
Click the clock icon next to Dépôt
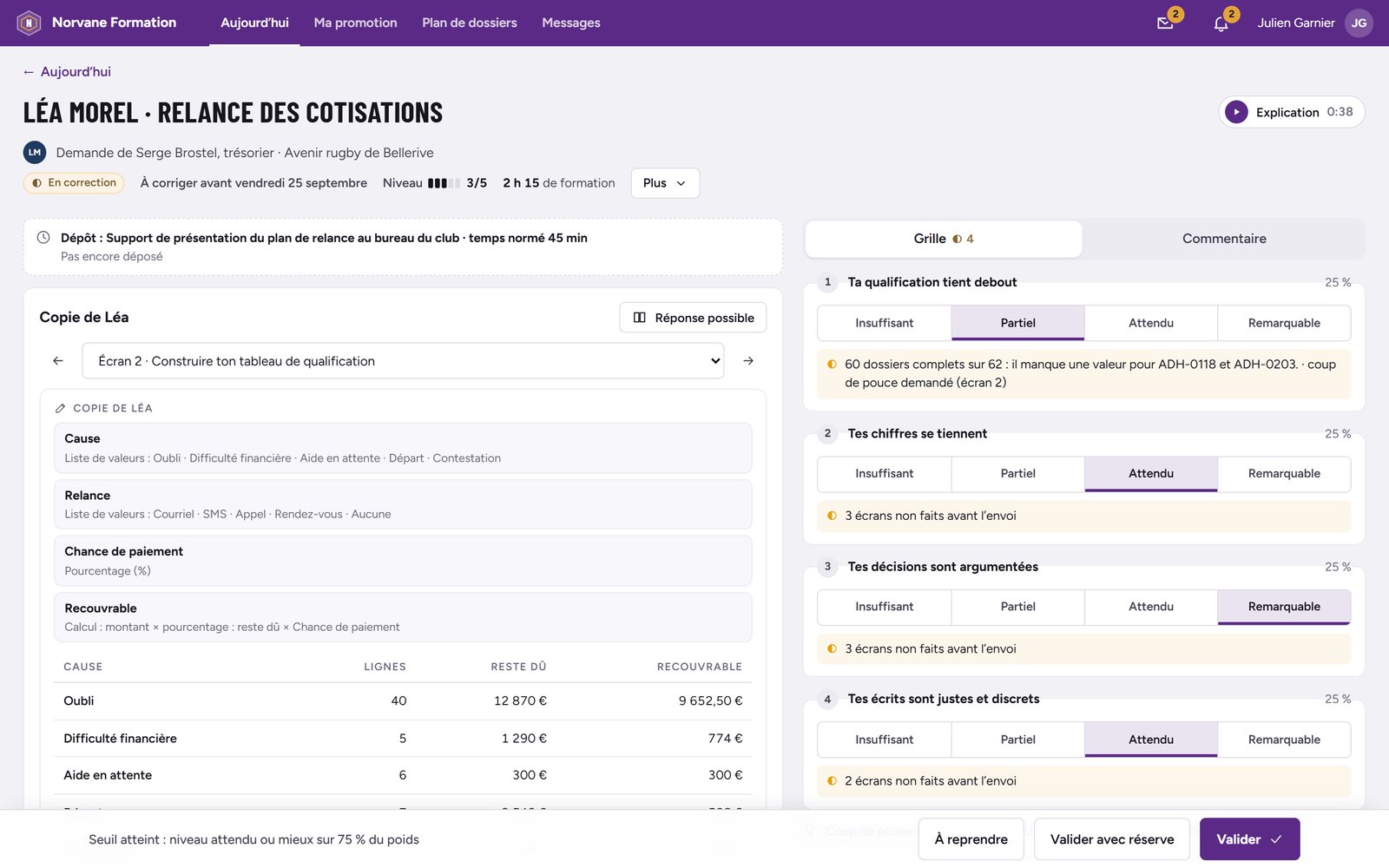point(43,238)
